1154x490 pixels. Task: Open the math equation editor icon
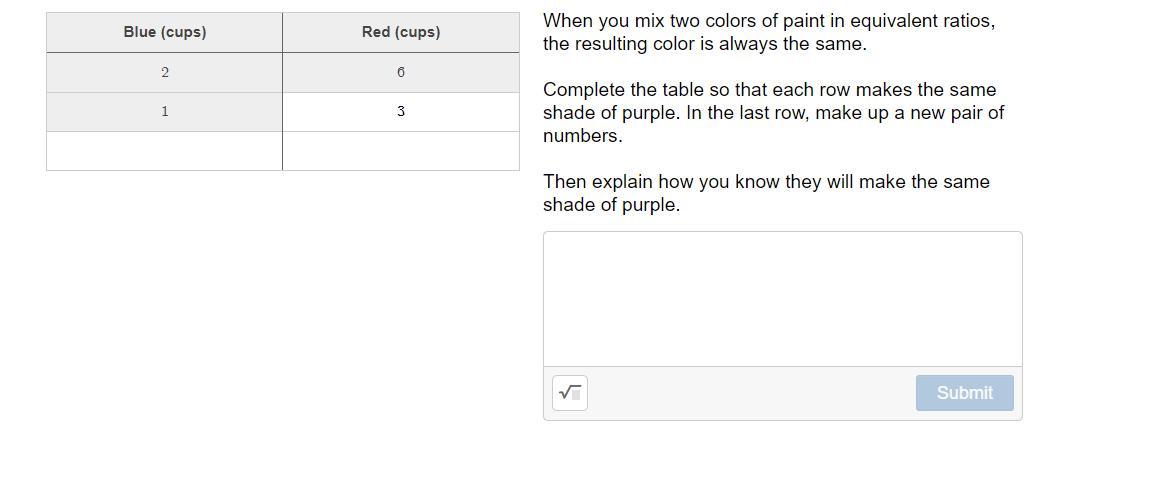pyautogui.click(x=569, y=392)
